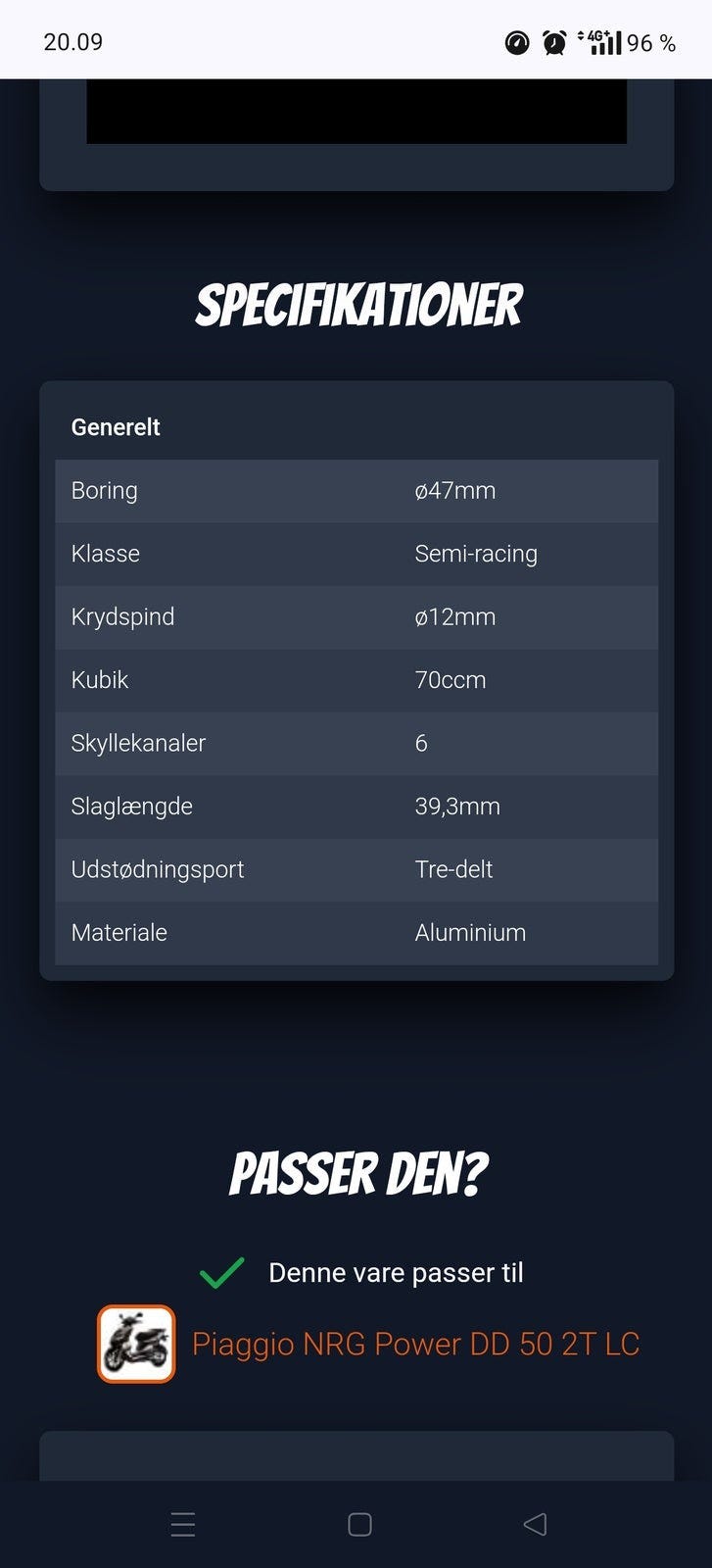This screenshot has width=712, height=1568.
Task: Tap the Generelt section header
Action: click(116, 427)
